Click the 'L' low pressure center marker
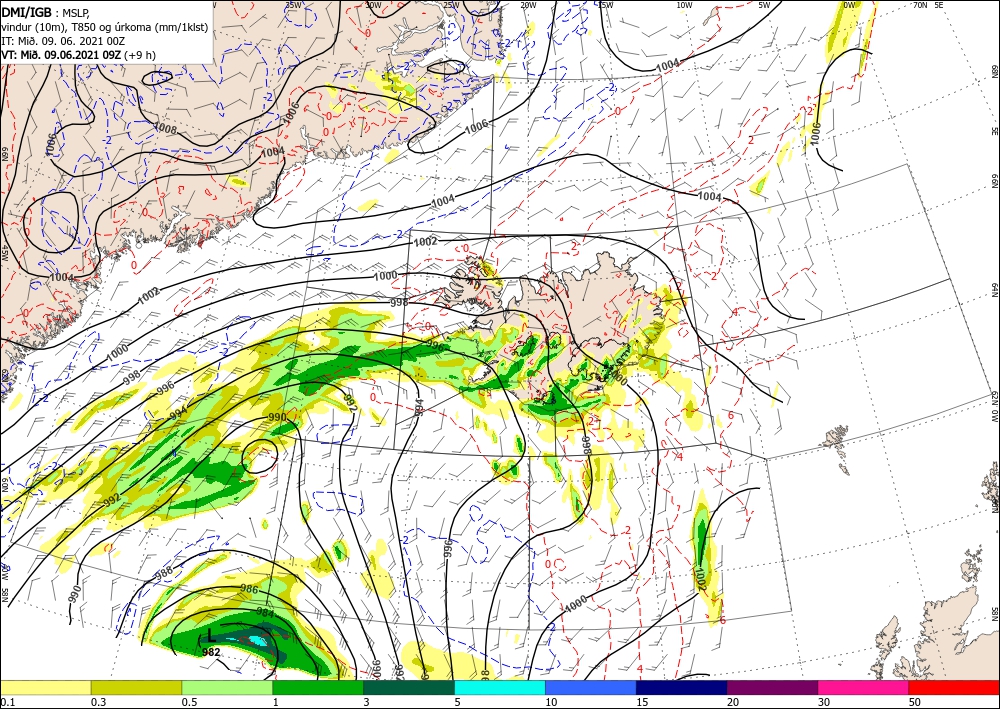This screenshot has width=1000, height=709. point(210,636)
